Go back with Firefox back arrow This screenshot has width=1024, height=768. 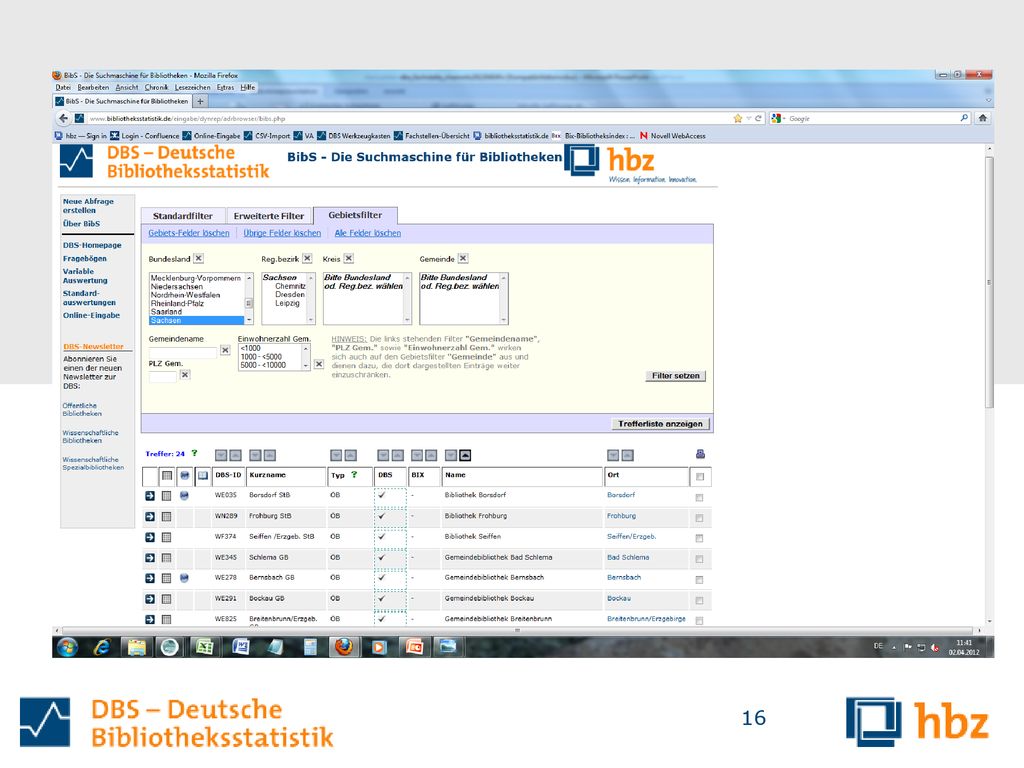tap(63, 118)
